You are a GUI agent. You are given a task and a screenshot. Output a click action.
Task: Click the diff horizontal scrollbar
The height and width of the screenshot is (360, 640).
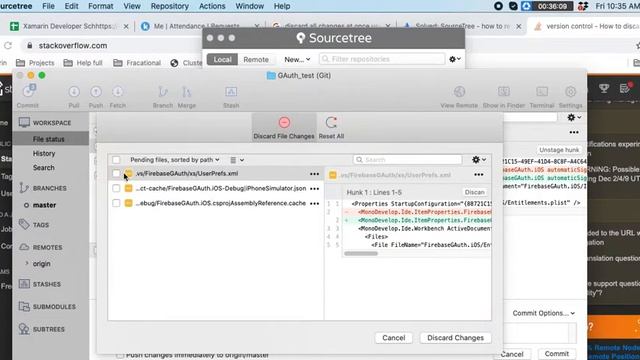tap(361, 253)
